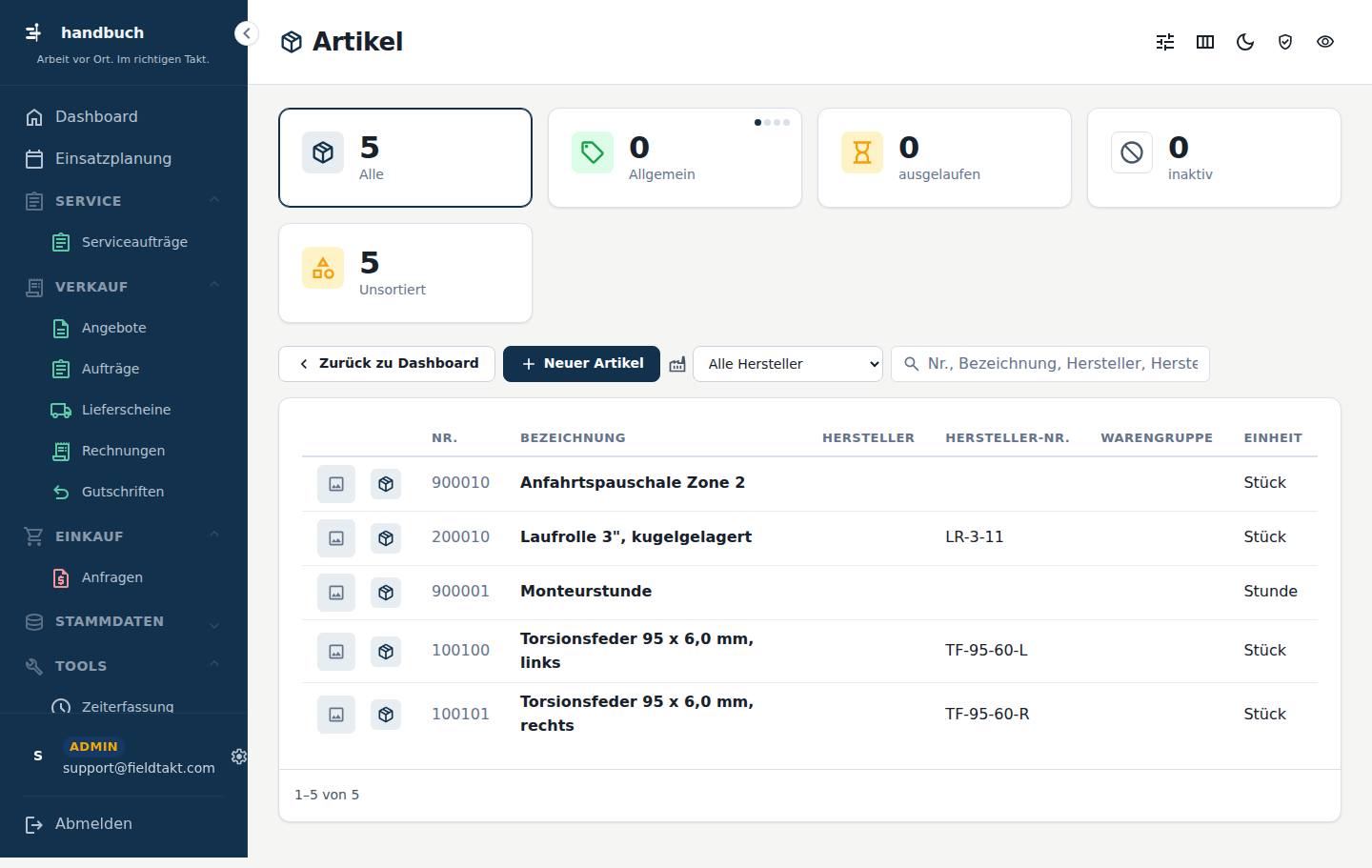Viewport: 1372px width, 868px height.
Task: Open article Monteurstunde
Action: pyautogui.click(x=586, y=591)
